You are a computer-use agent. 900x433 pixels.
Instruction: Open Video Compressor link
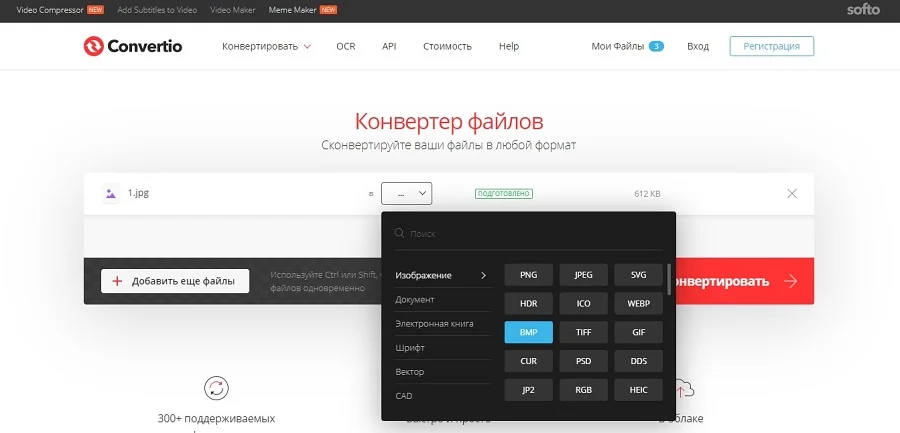(x=51, y=10)
